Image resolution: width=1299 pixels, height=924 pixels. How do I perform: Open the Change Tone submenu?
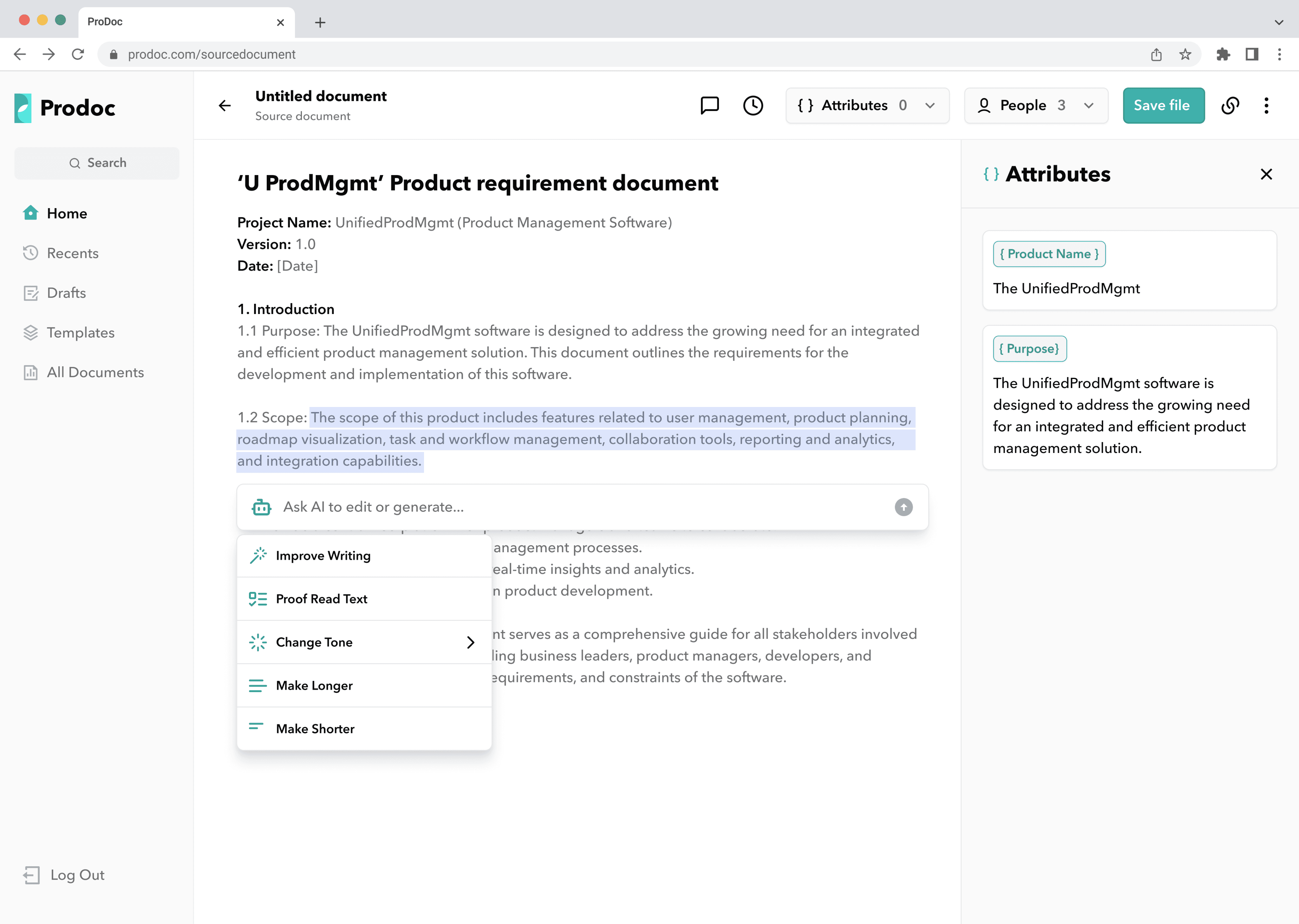pyautogui.click(x=364, y=642)
